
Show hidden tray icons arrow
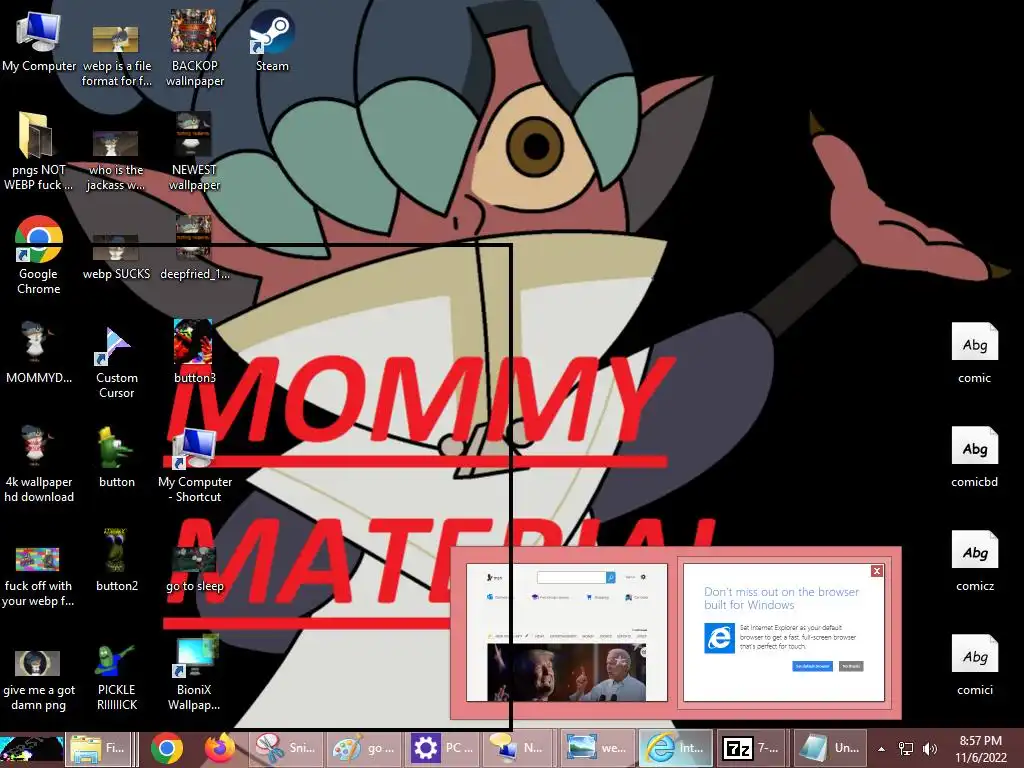881,749
